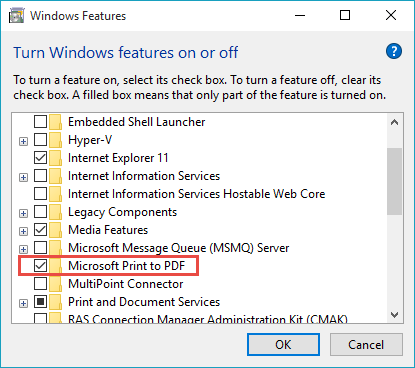This screenshot has height=368, width=415.
Task: Select the RAS Connection Manager Administration Kit item
Action: (208, 319)
